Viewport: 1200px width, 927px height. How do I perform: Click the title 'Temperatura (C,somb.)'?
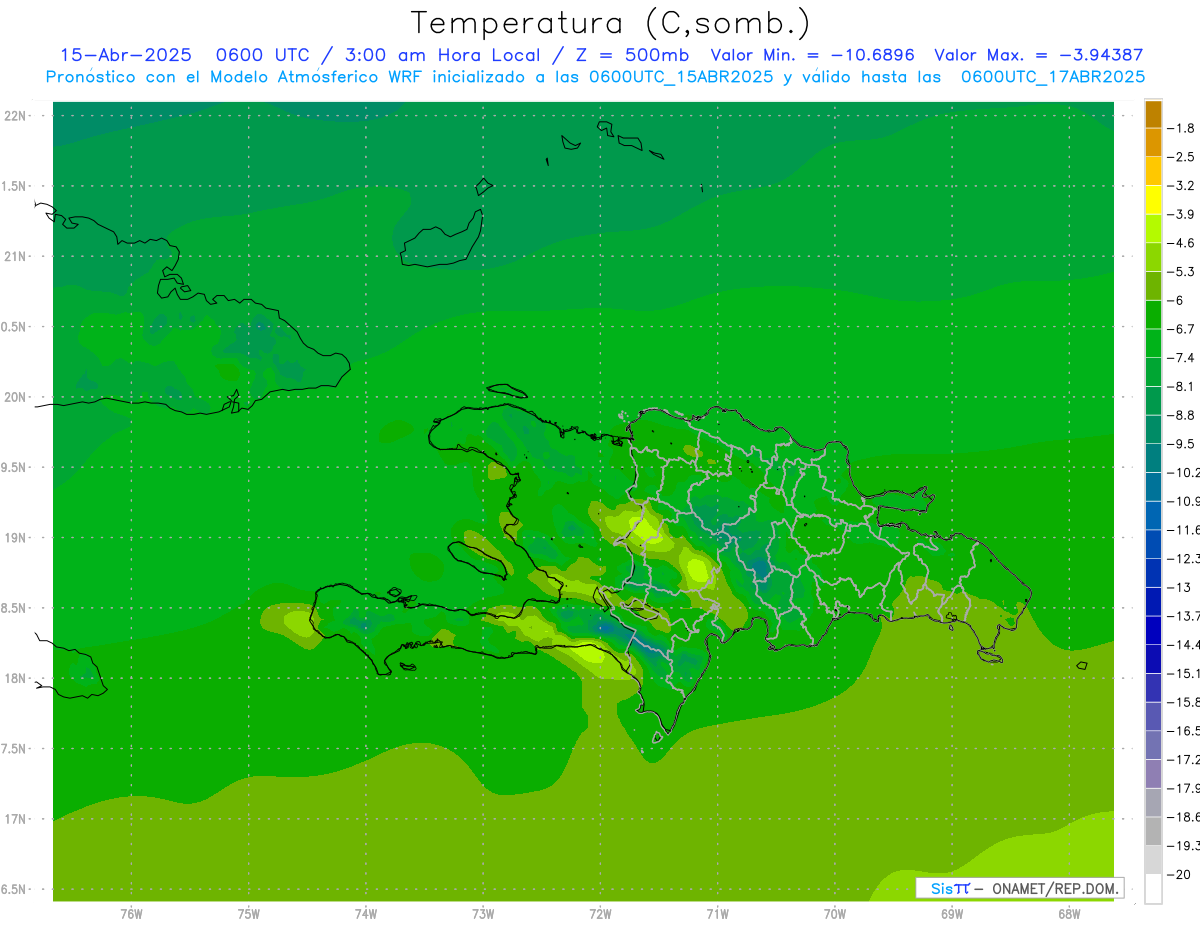pyautogui.click(x=610, y=23)
